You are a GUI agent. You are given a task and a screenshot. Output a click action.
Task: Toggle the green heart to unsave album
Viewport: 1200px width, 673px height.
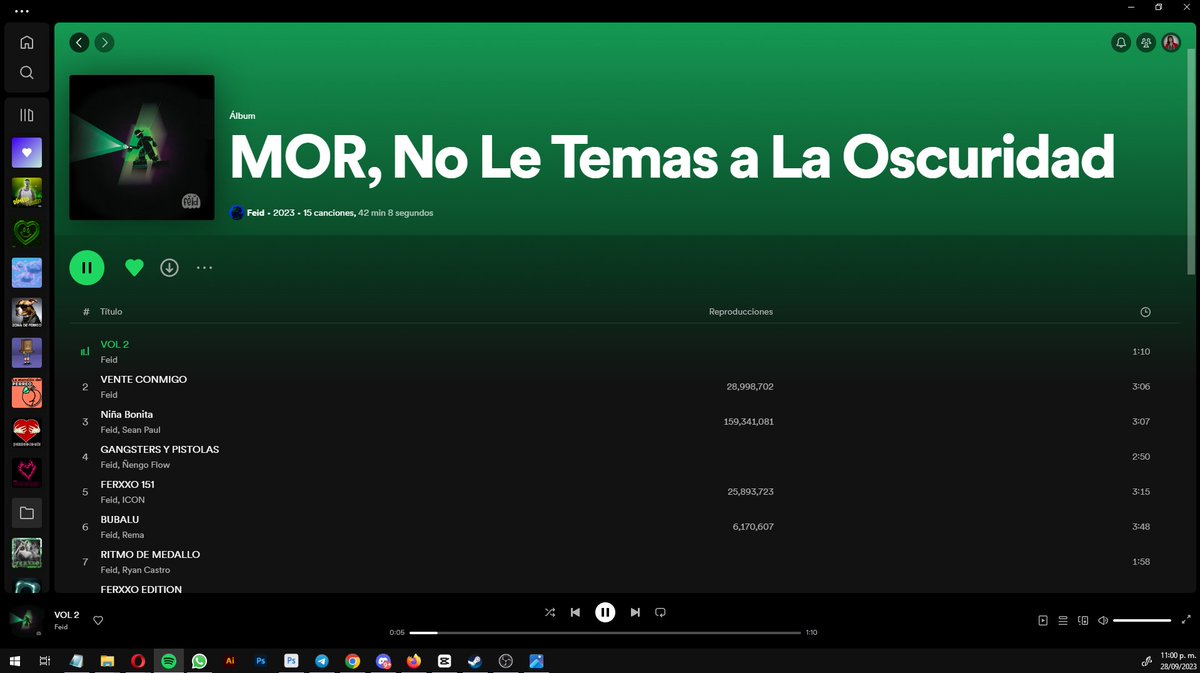[134, 267]
